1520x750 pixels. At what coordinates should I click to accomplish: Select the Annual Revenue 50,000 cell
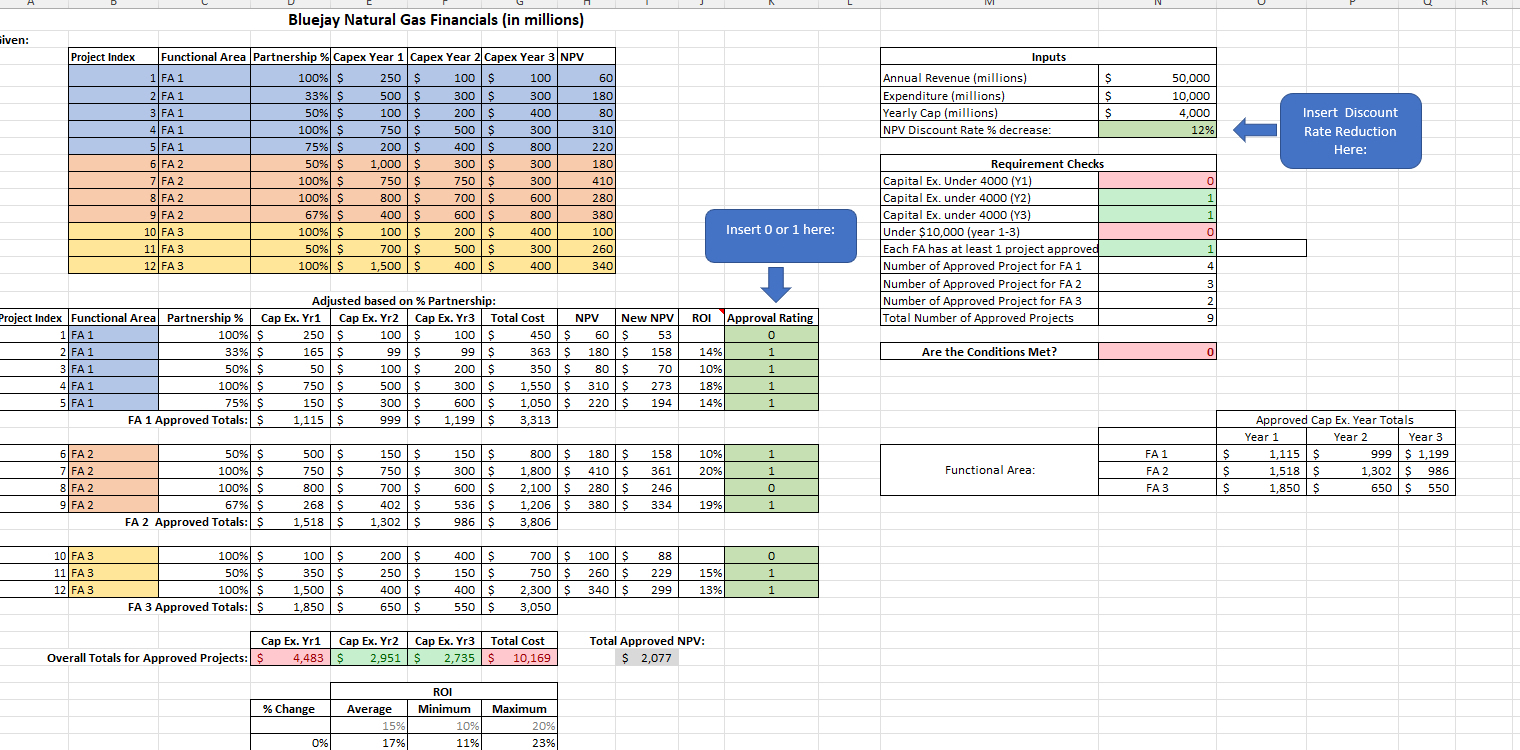[1155, 77]
